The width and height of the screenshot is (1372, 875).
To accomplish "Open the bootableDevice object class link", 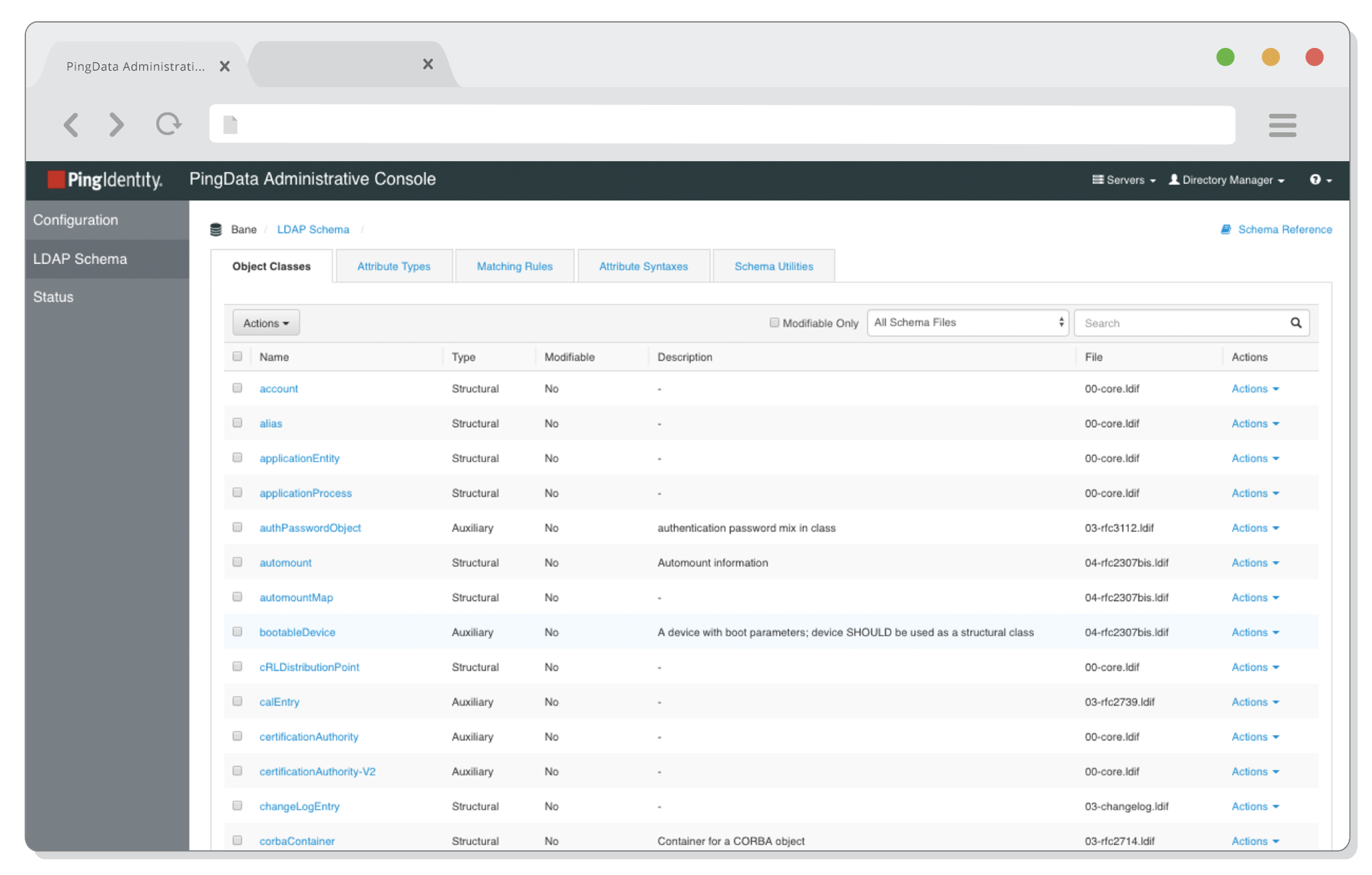I will [297, 632].
